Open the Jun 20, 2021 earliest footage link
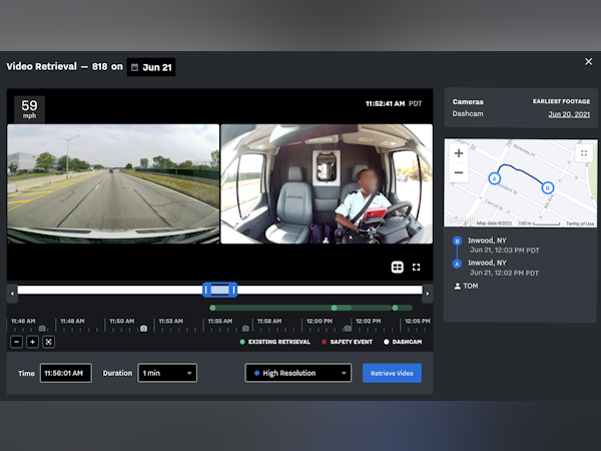Image resolution: width=601 pixels, height=451 pixels. (x=568, y=115)
